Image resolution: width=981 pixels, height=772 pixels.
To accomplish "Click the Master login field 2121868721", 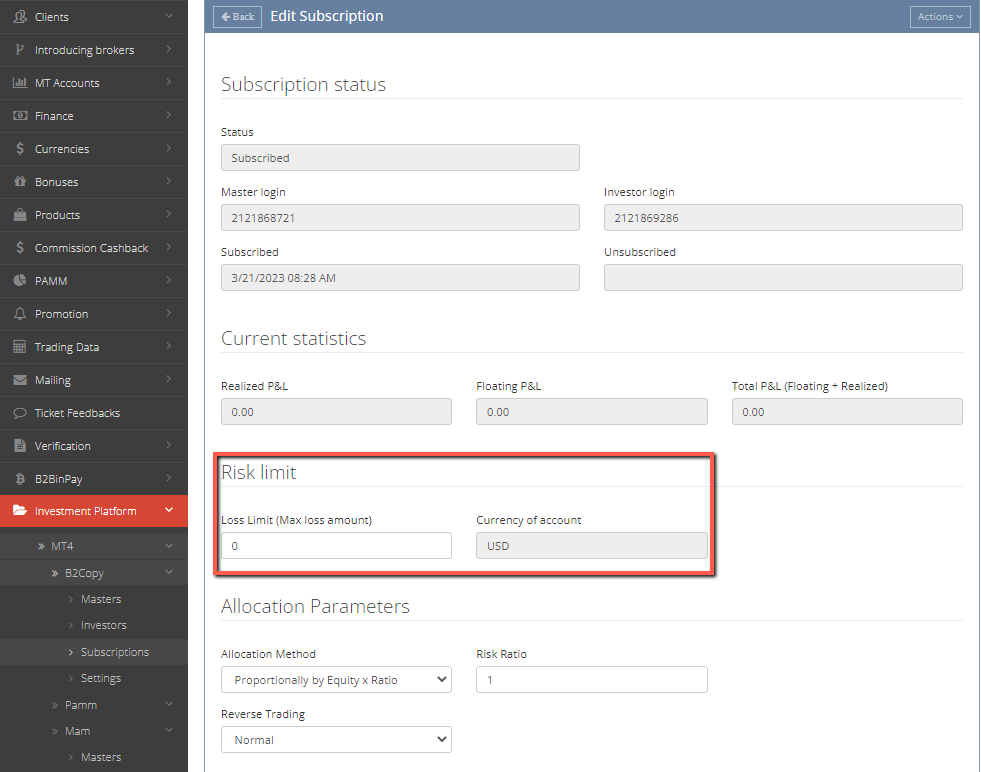I will pyautogui.click(x=400, y=218).
